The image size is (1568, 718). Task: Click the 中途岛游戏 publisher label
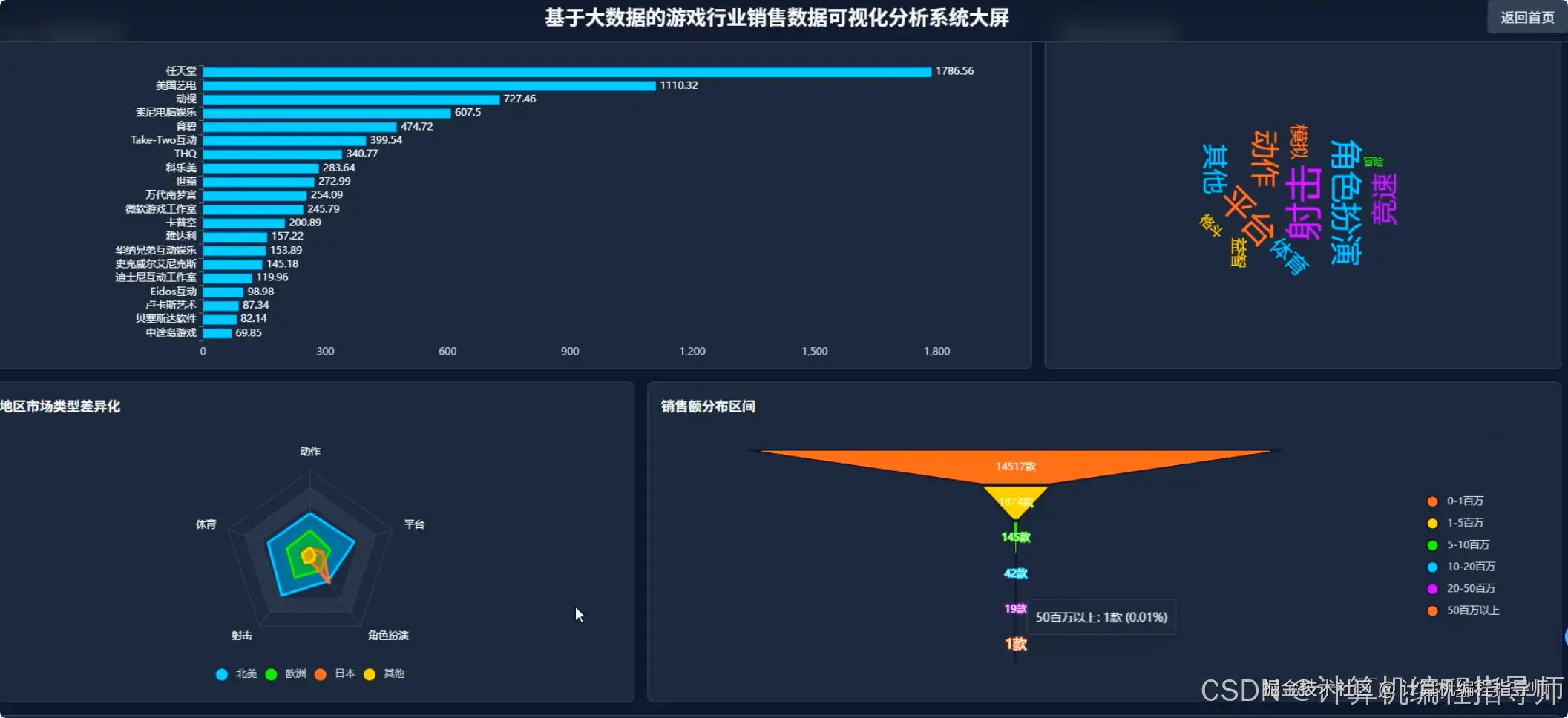171,333
